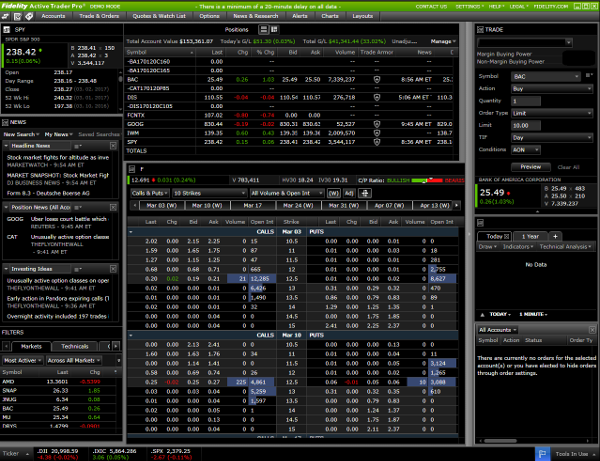The image size is (600, 461).
Task: Open the option chain panel menu icon
Action: click(132, 169)
